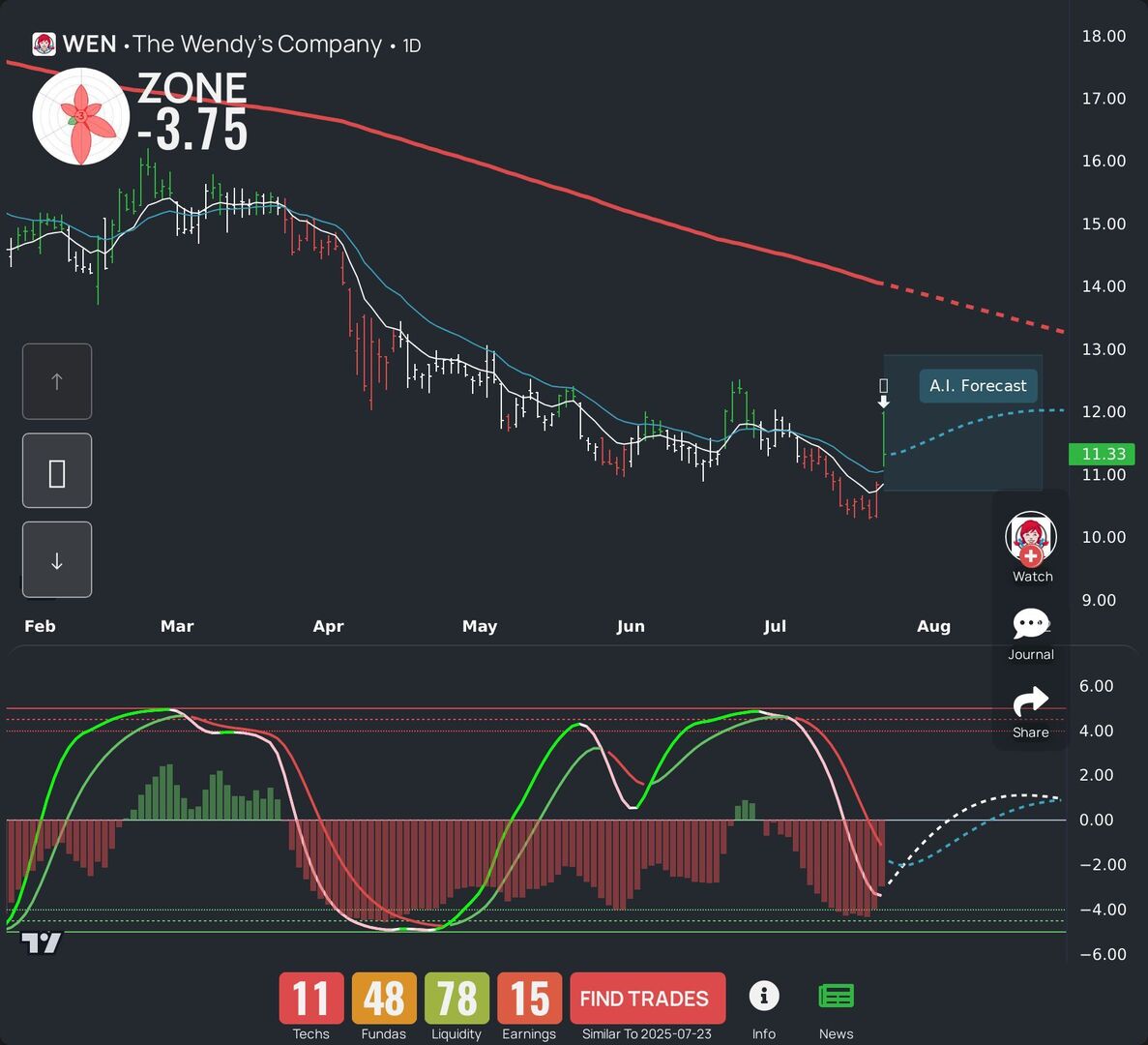Screen dimensions: 1148x1045
Task: Click the green 11.33 current price tag
Action: 1102,454
